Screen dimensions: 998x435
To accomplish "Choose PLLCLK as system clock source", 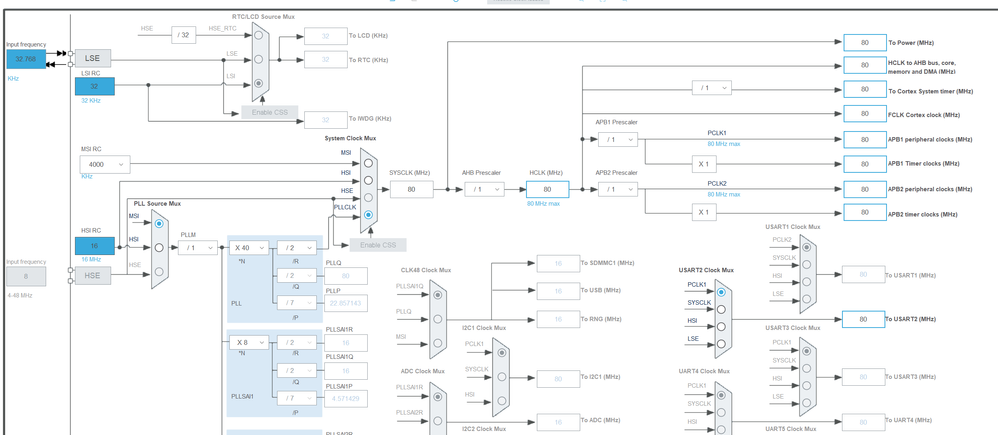I will [x=368, y=215].
